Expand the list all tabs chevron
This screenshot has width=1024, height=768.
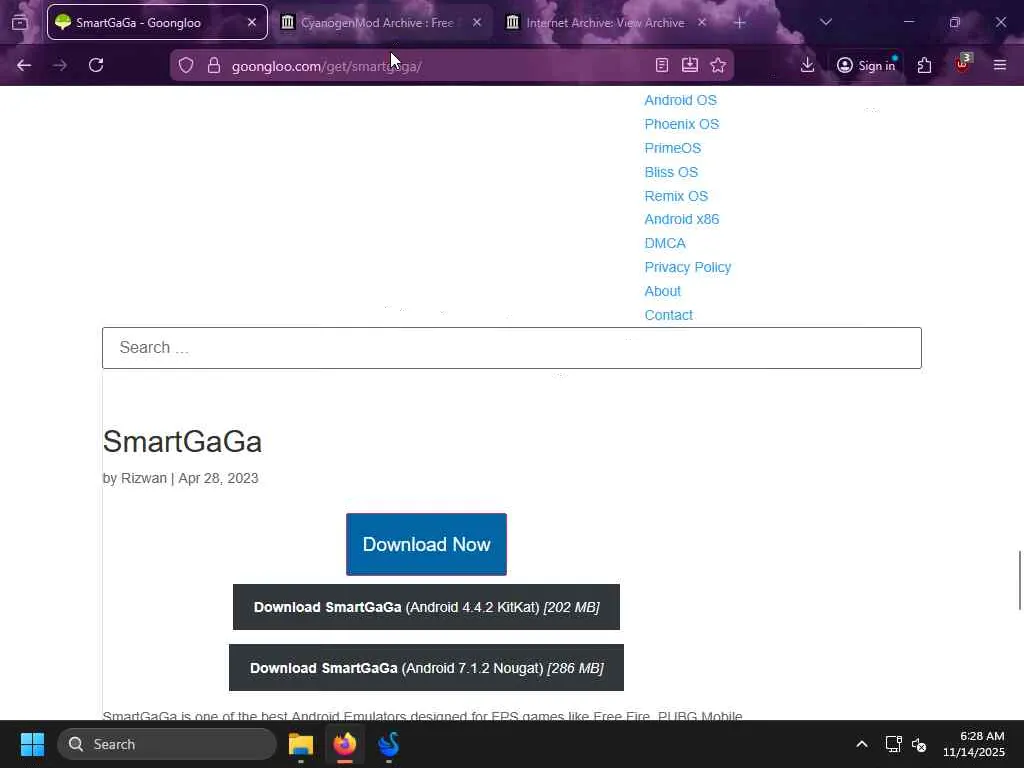(825, 22)
